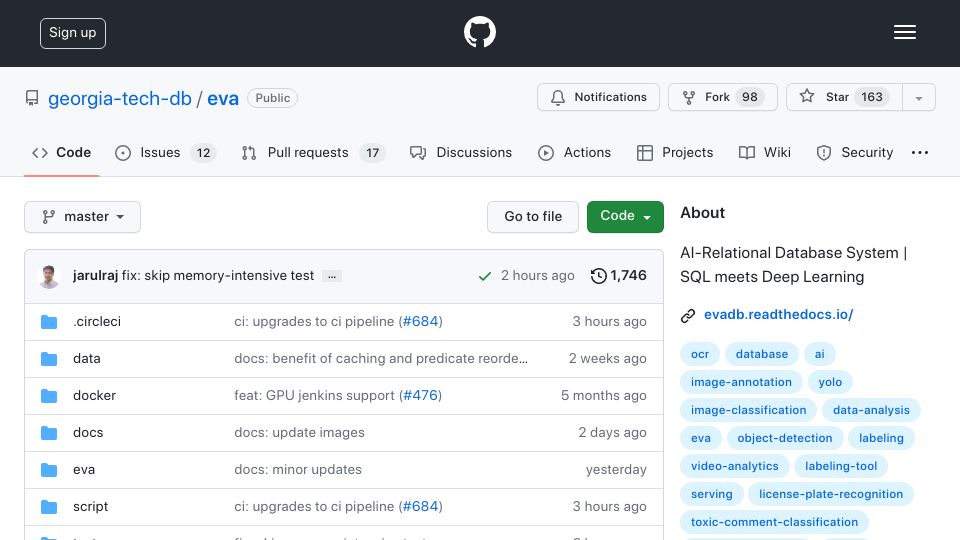The height and width of the screenshot is (540, 960).
Task: Open the video-analytics topic tag
Action: (735, 467)
